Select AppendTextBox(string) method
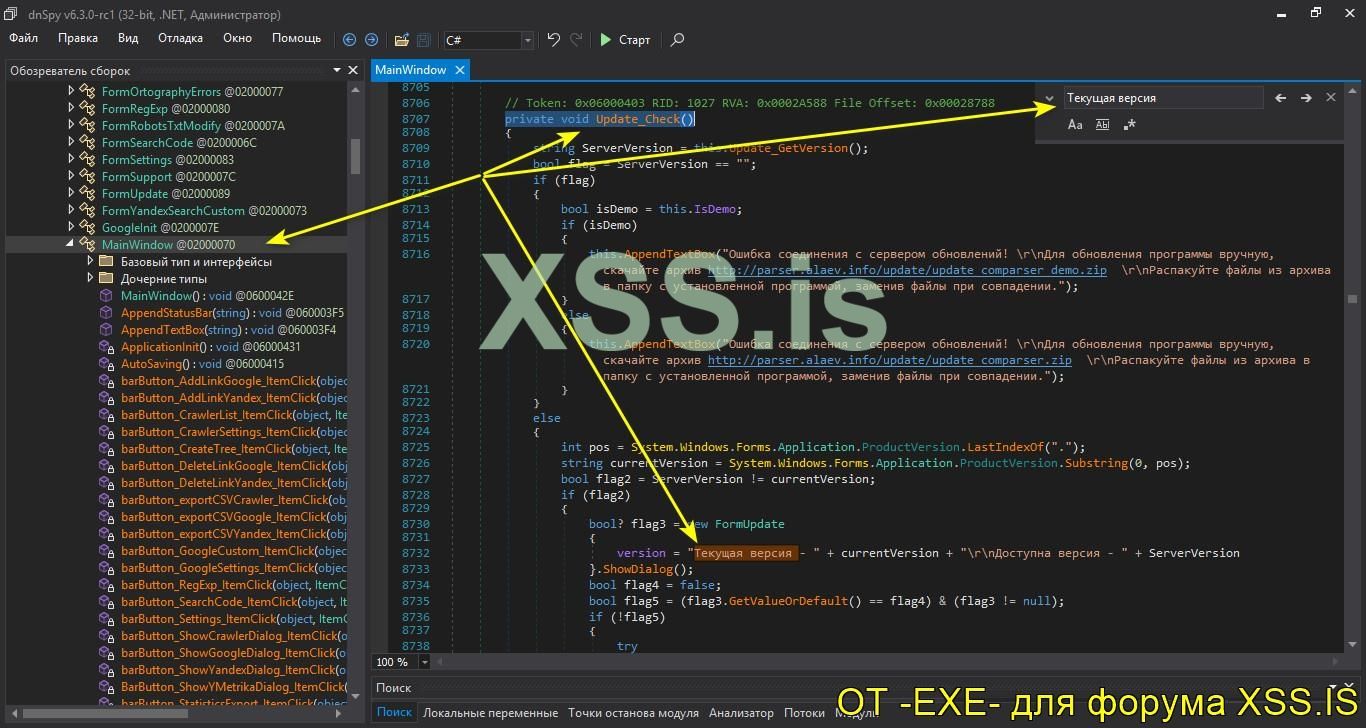 228,329
